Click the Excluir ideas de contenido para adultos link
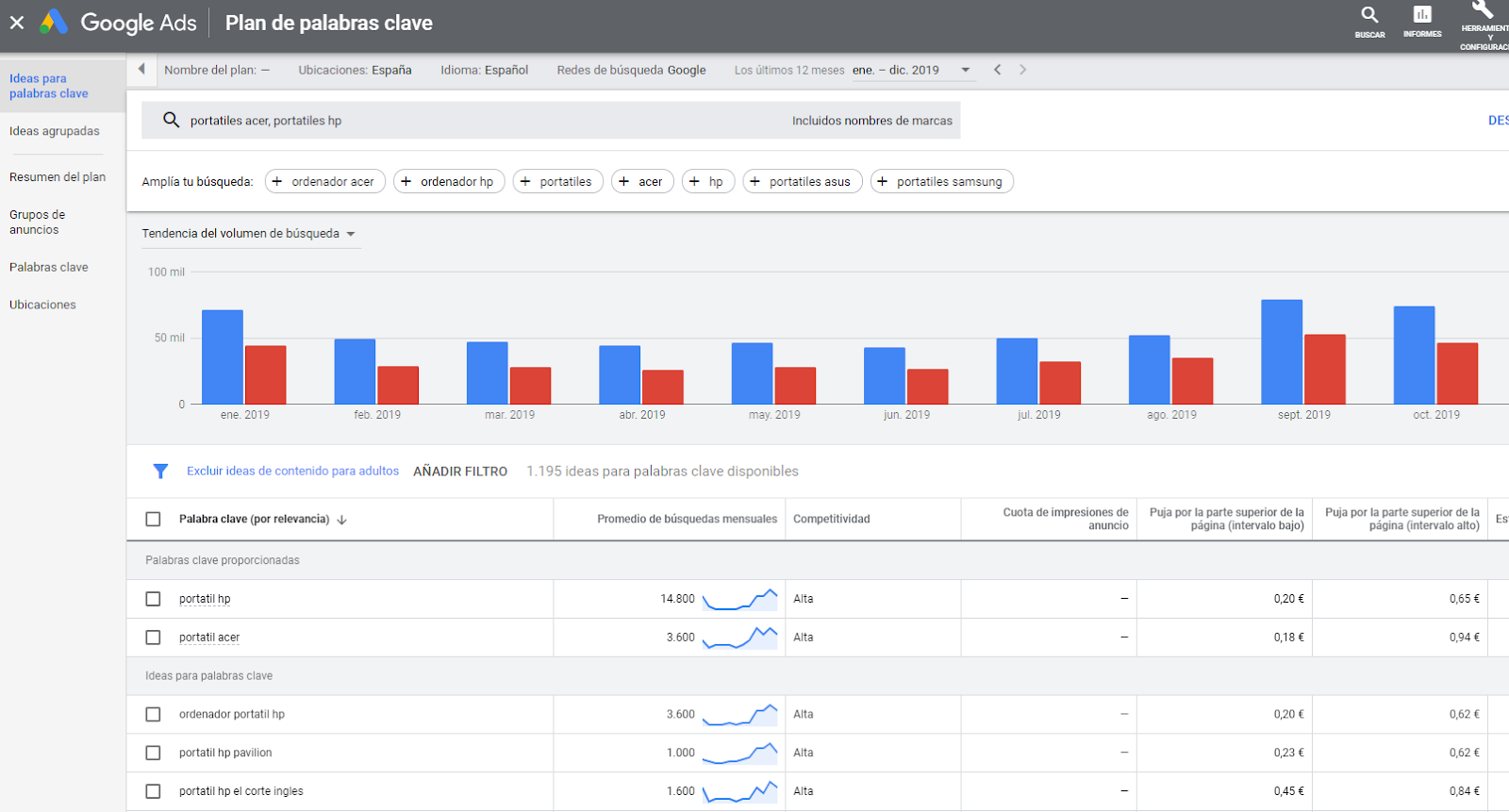1509x812 pixels. [x=292, y=472]
